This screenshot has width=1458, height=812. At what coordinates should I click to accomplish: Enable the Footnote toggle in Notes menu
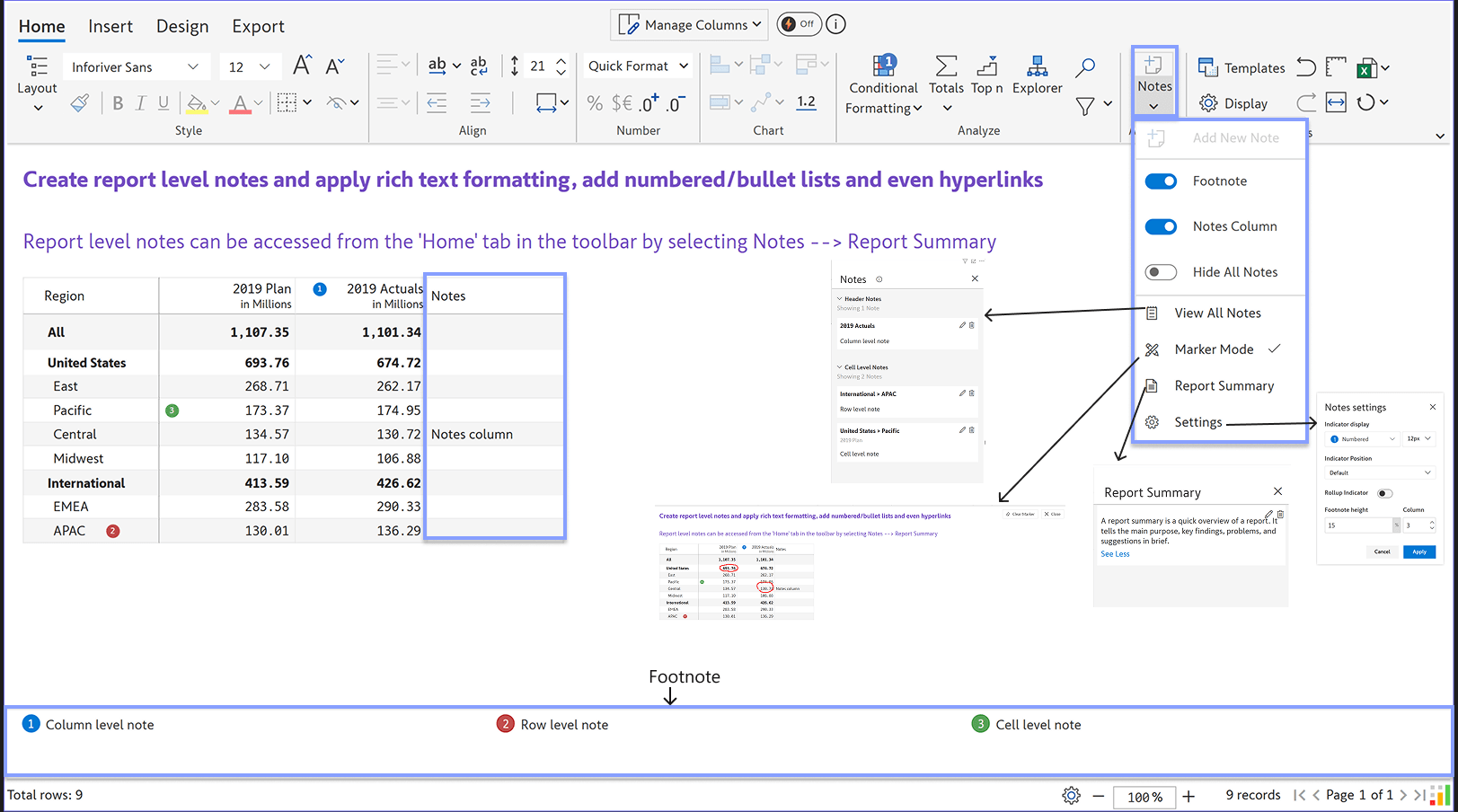coord(1161,181)
